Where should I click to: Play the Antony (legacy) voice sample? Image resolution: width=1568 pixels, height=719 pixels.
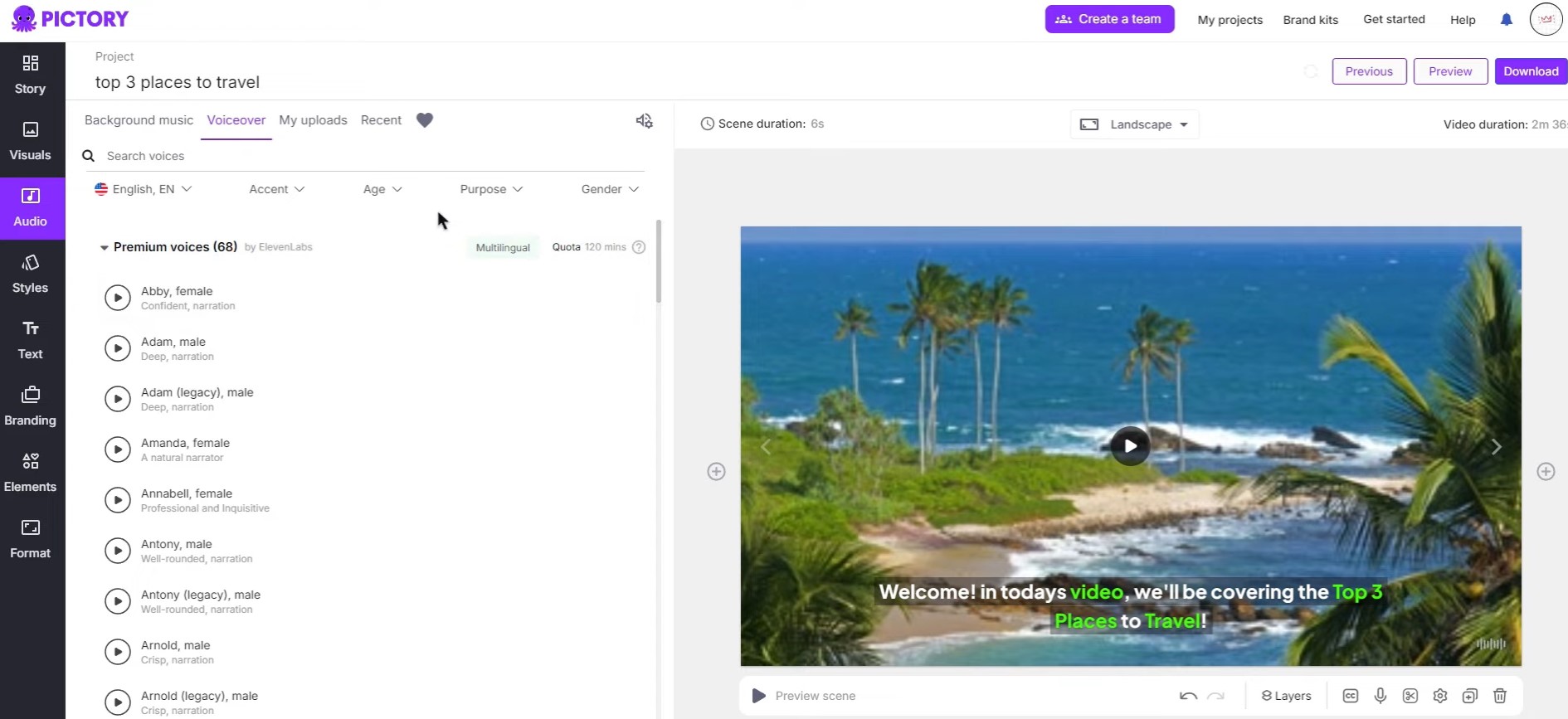pyautogui.click(x=118, y=601)
